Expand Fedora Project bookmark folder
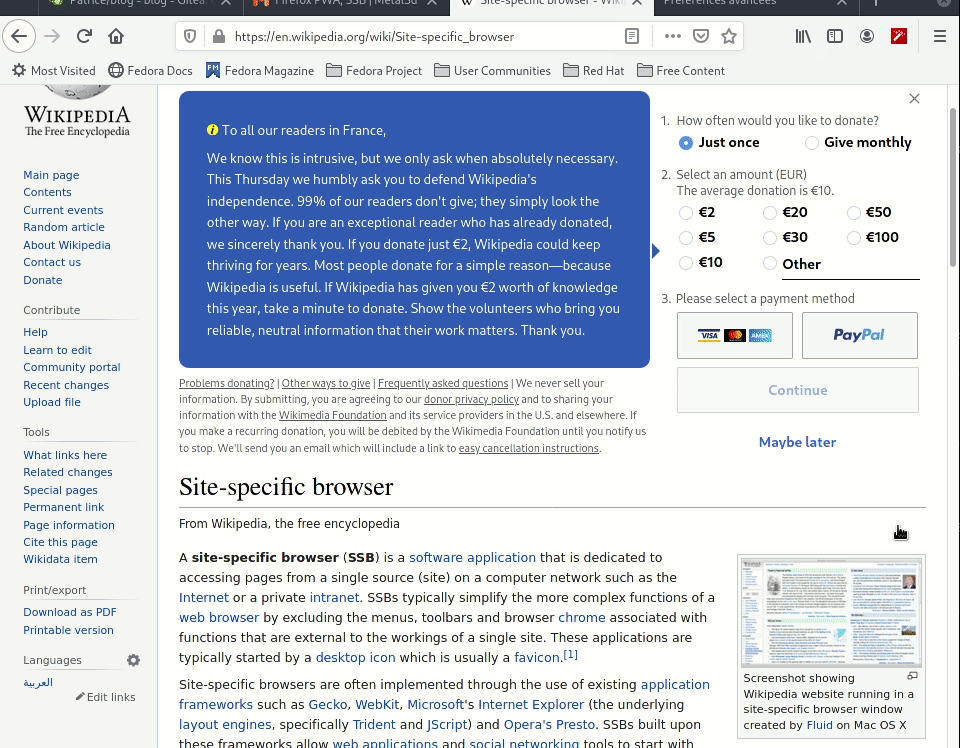This screenshot has height=748, width=960. (374, 71)
